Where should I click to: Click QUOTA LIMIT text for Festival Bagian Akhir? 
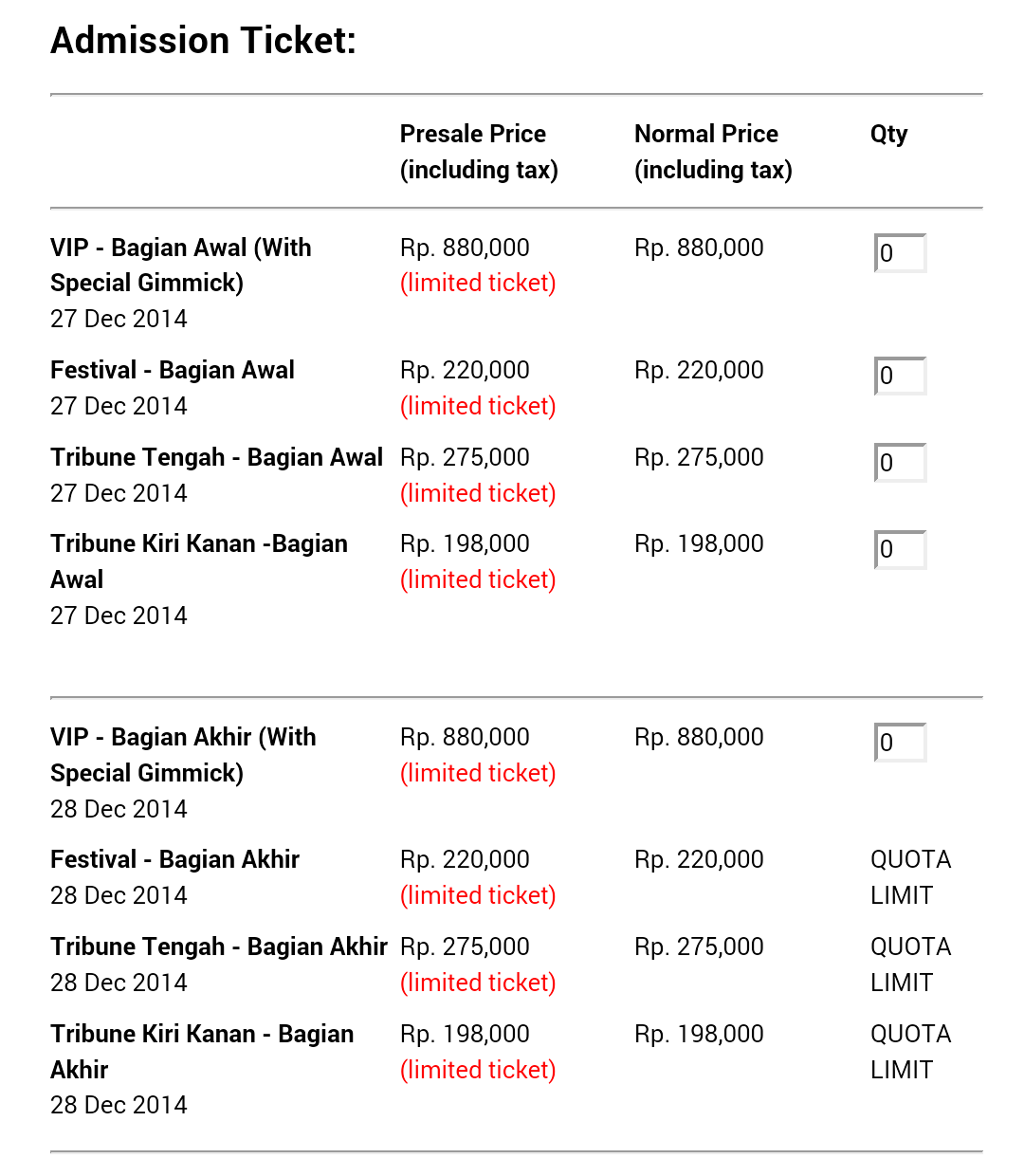(x=910, y=877)
